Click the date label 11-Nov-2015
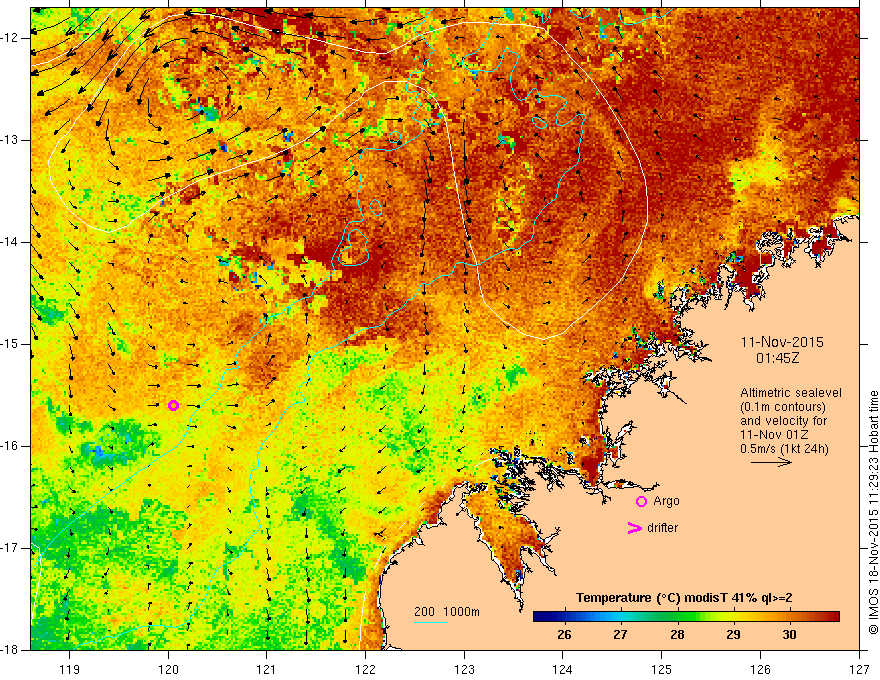This screenshot has width=880, height=680. pos(782,342)
